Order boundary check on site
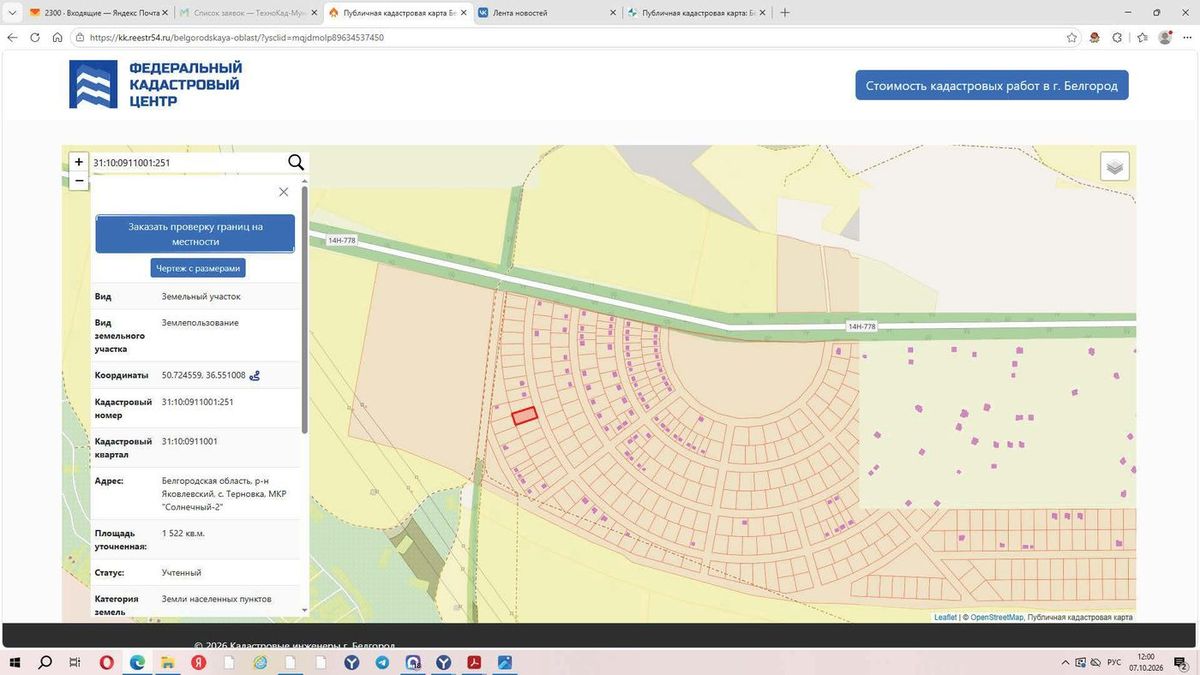The width and height of the screenshot is (1200, 675). click(195, 234)
